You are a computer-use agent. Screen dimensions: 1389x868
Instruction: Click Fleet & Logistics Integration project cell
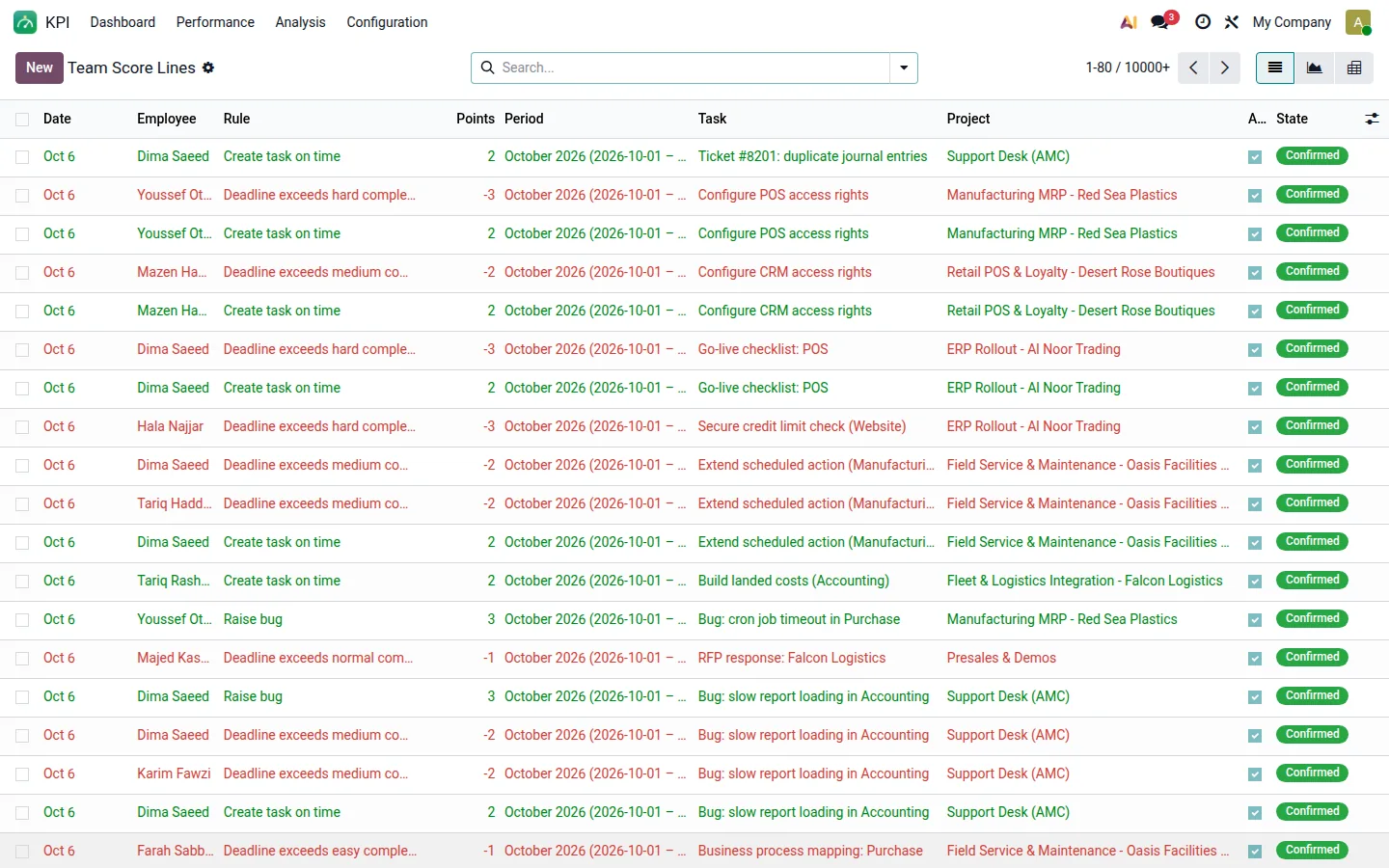coord(1084,581)
